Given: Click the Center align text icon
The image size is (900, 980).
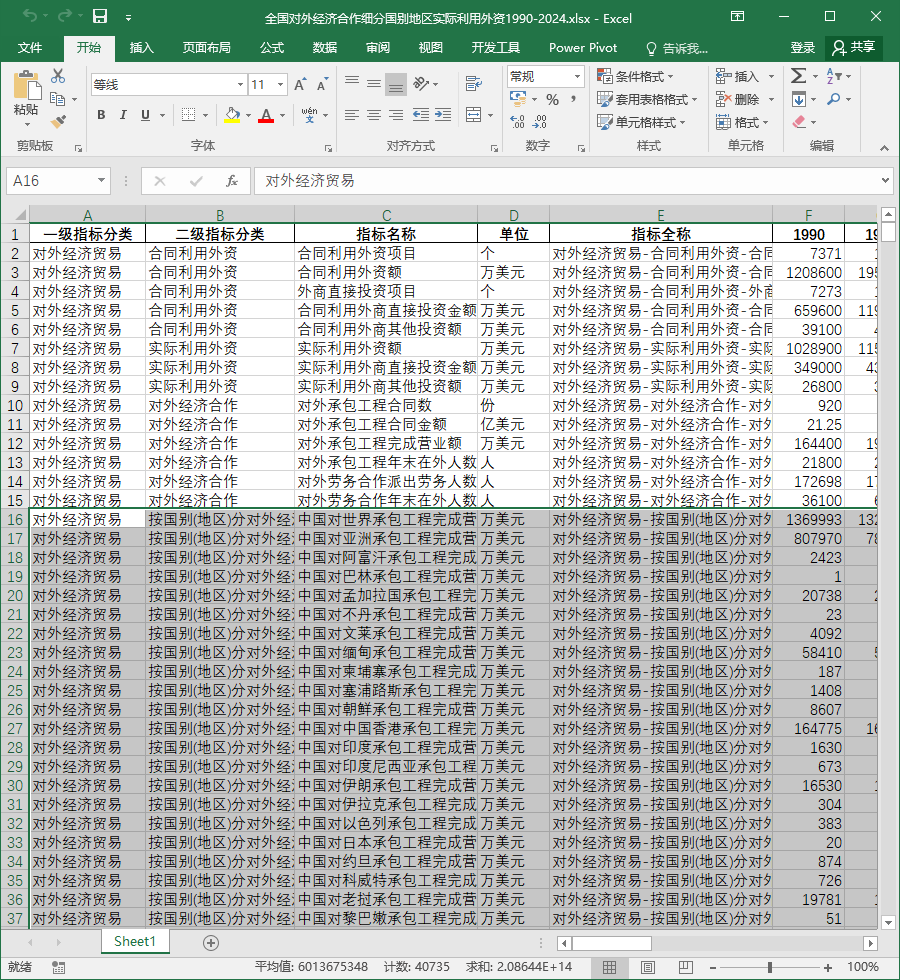Looking at the screenshot, I should (x=374, y=115).
